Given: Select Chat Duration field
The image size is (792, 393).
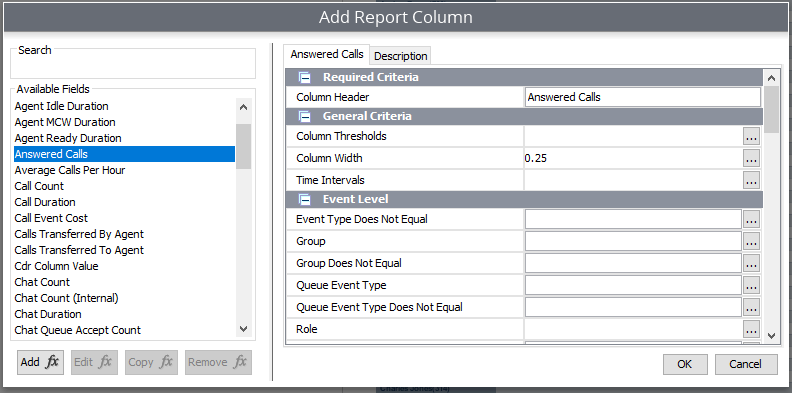Looking at the screenshot, I should point(124,314).
